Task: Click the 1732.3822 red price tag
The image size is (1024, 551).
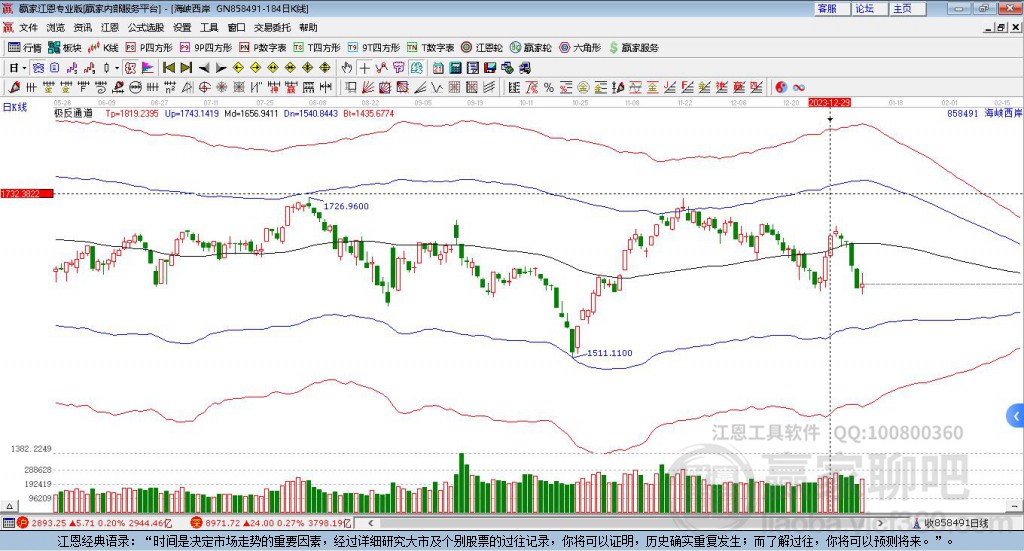Action: (27, 194)
